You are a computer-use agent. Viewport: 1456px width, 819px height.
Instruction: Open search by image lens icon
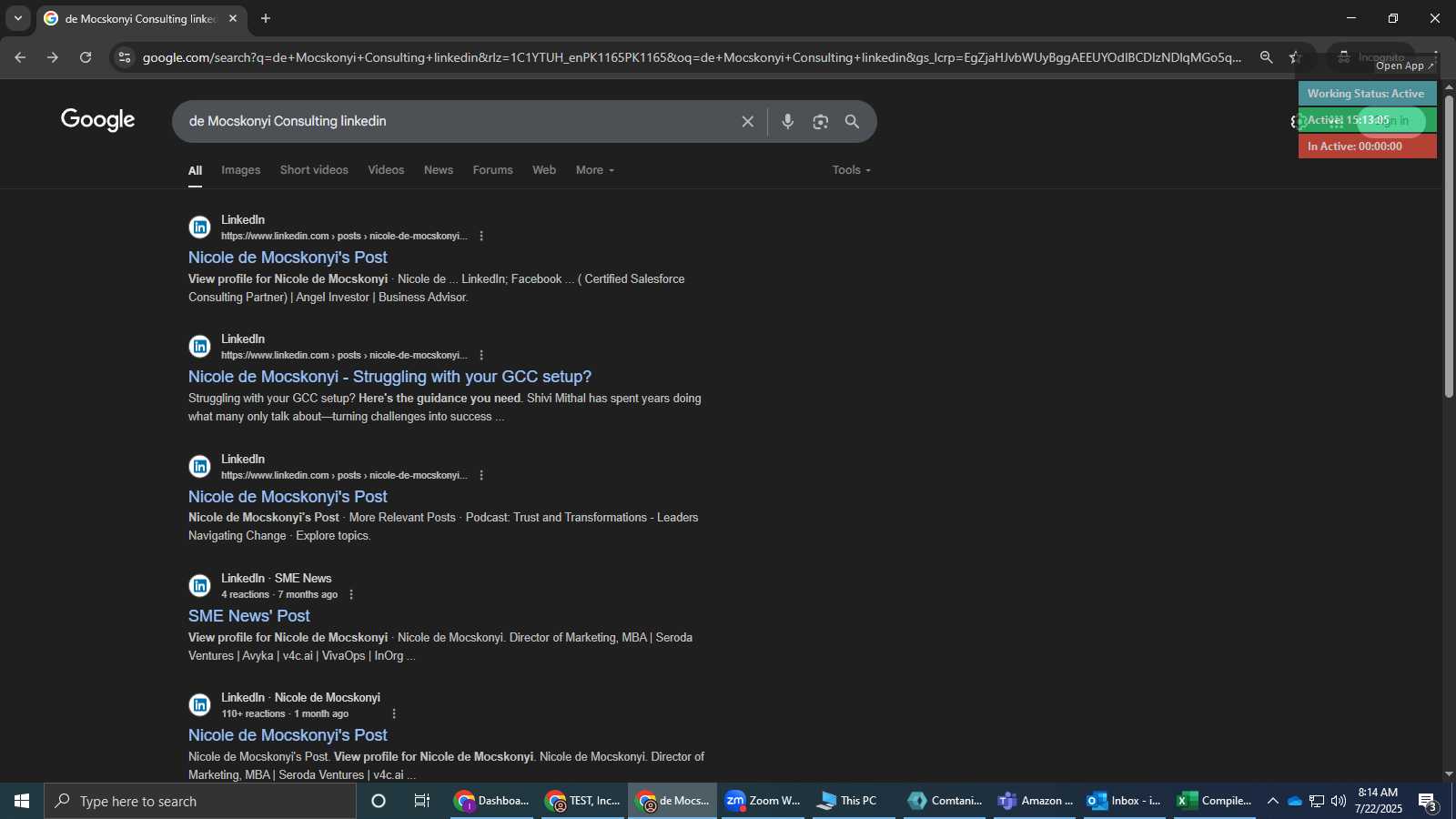(820, 121)
